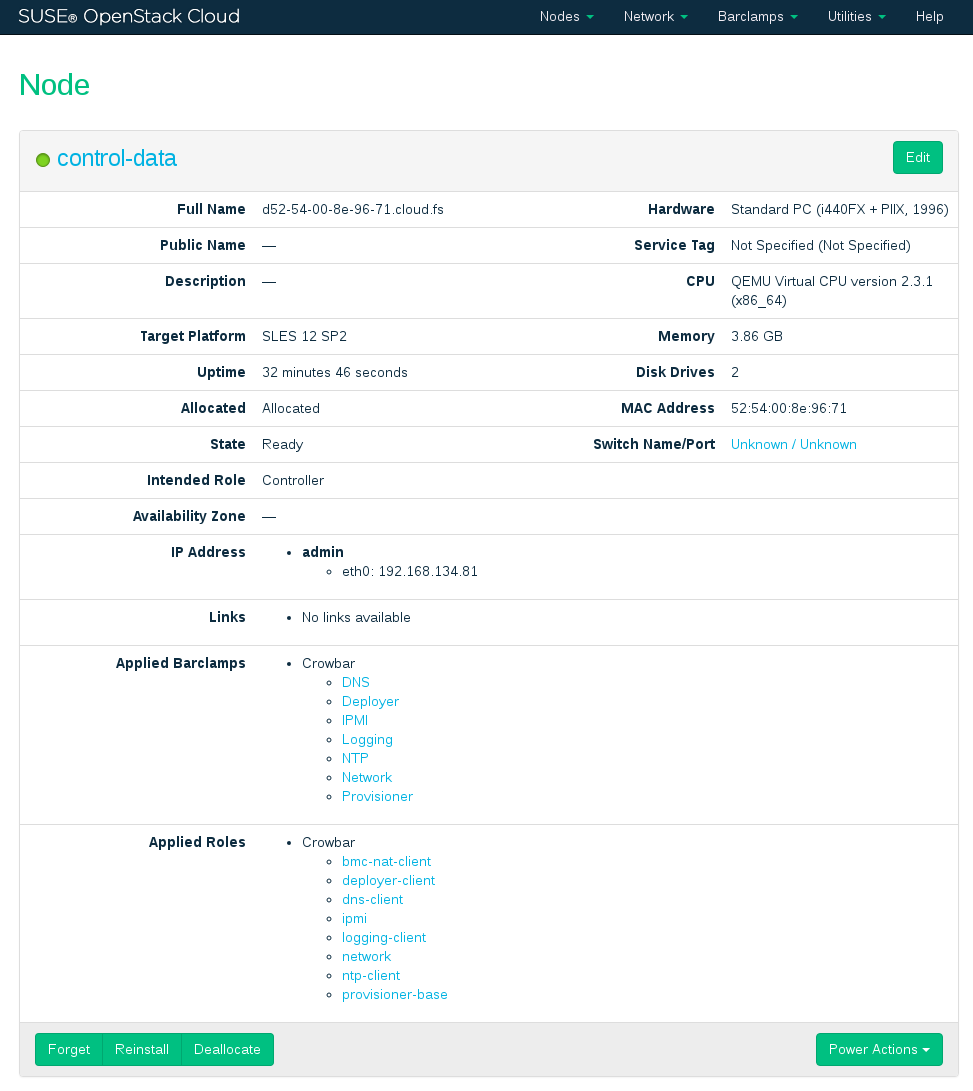Image resolution: width=973 pixels, height=1091 pixels.
Task: Expand the Utilities navbar menu
Action: 856,17
